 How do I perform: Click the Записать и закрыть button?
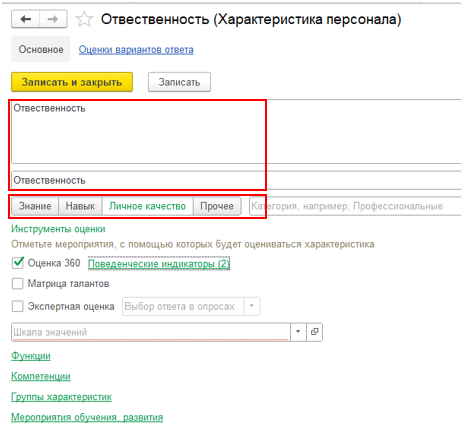(x=72, y=82)
